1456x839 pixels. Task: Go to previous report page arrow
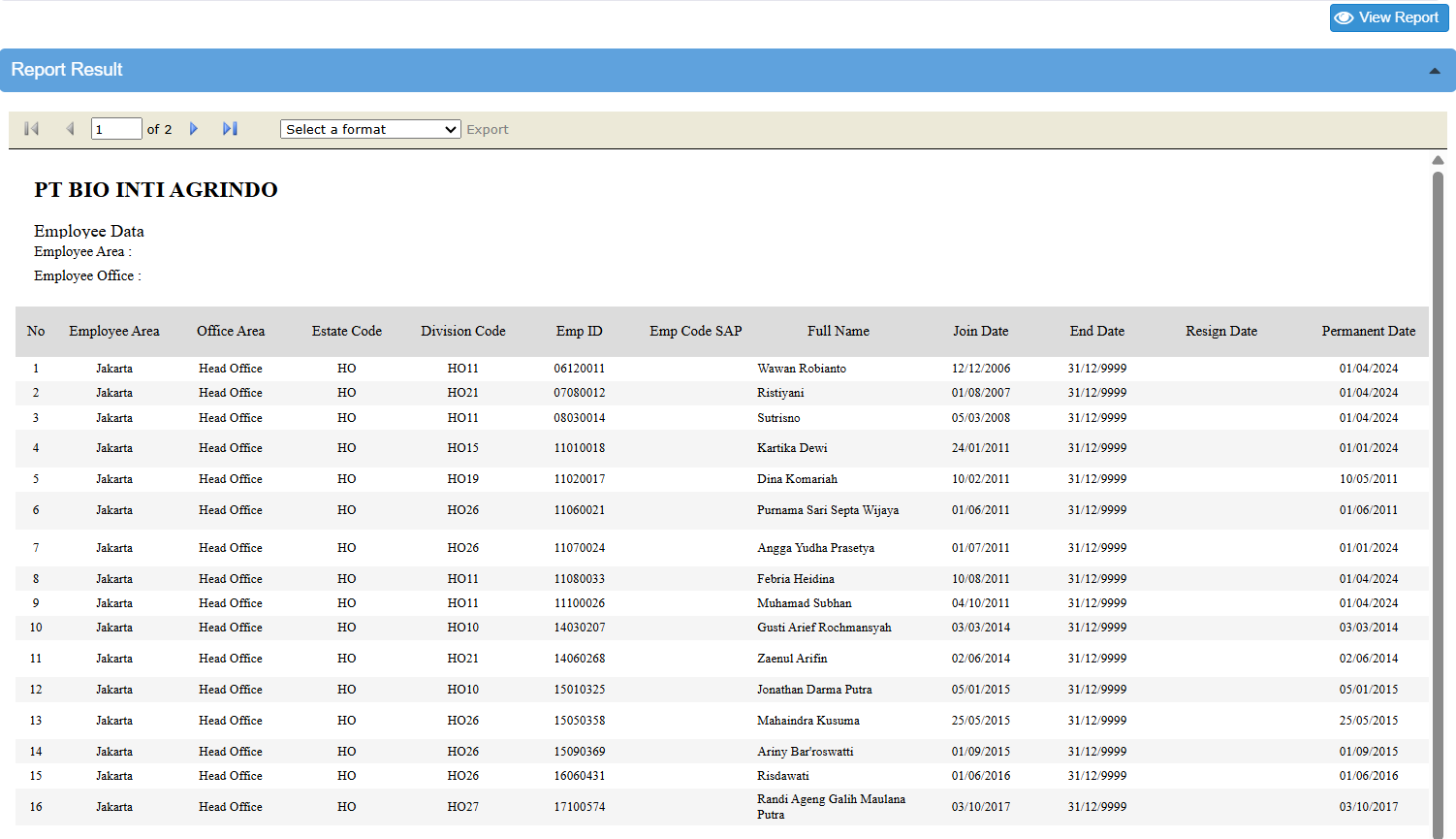[x=70, y=129]
